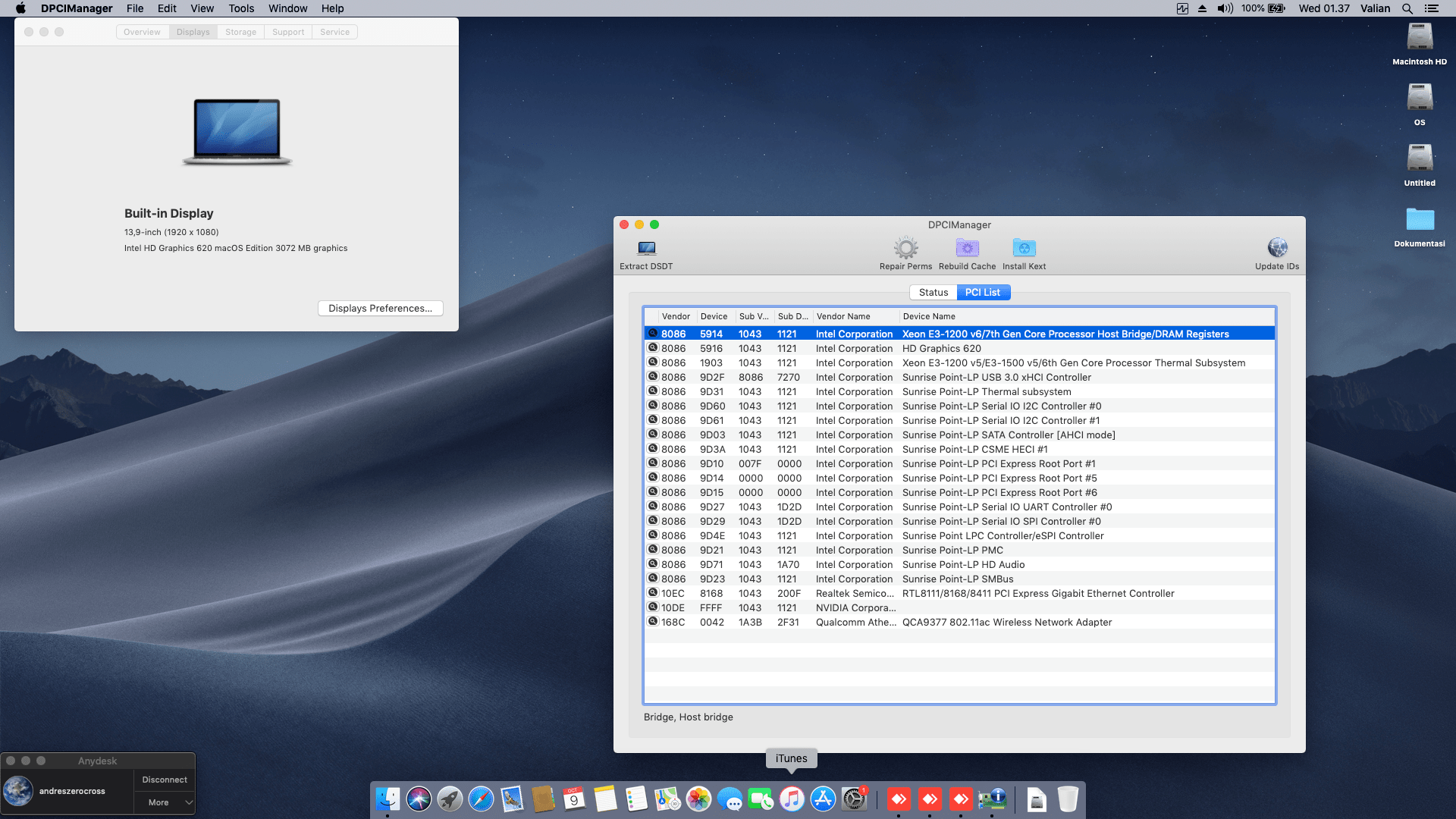This screenshot has height=819, width=1456.
Task: Select the OS drive icon on desktop
Action: click(1420, 97)
